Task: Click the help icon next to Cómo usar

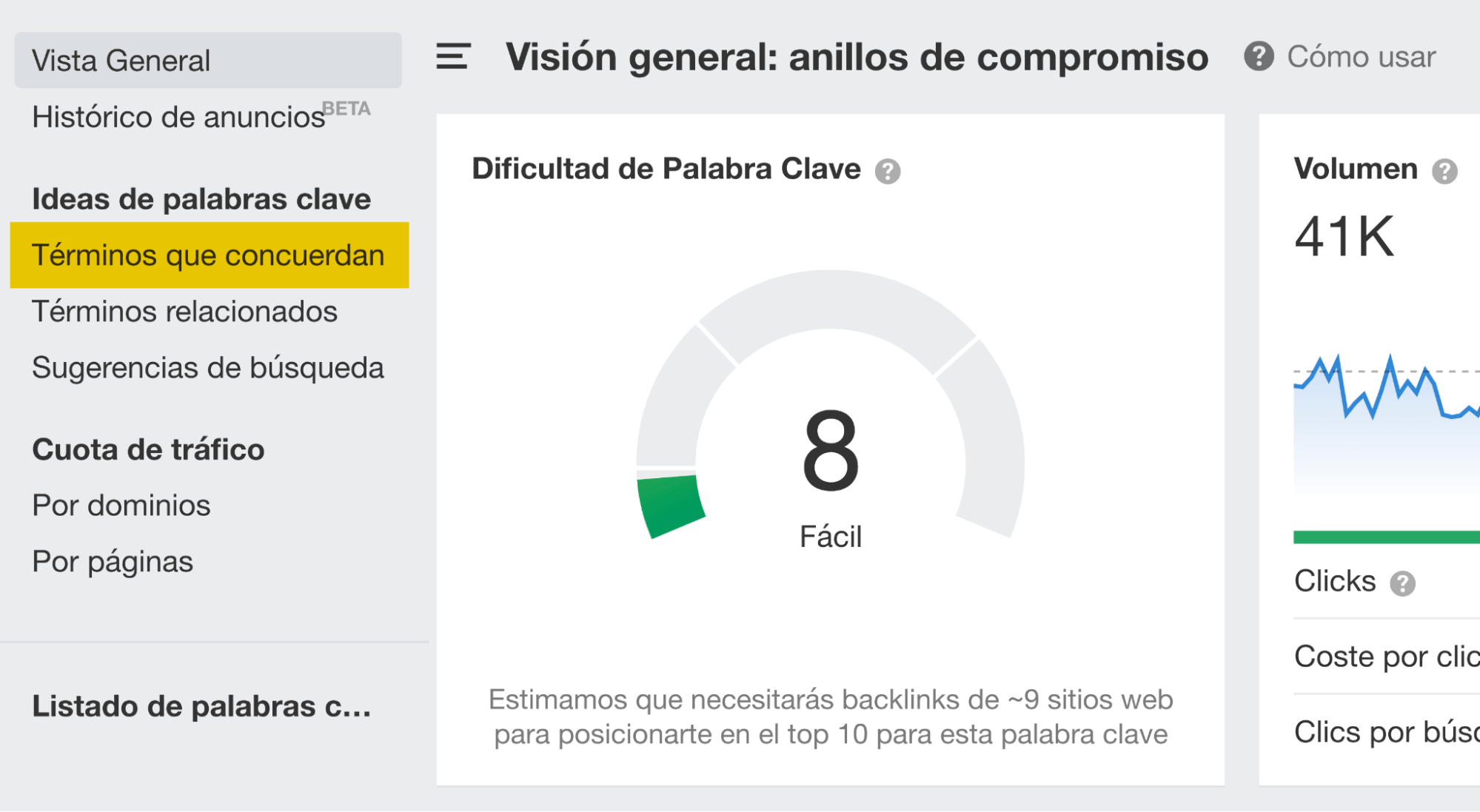Action: pos(1257,56)
